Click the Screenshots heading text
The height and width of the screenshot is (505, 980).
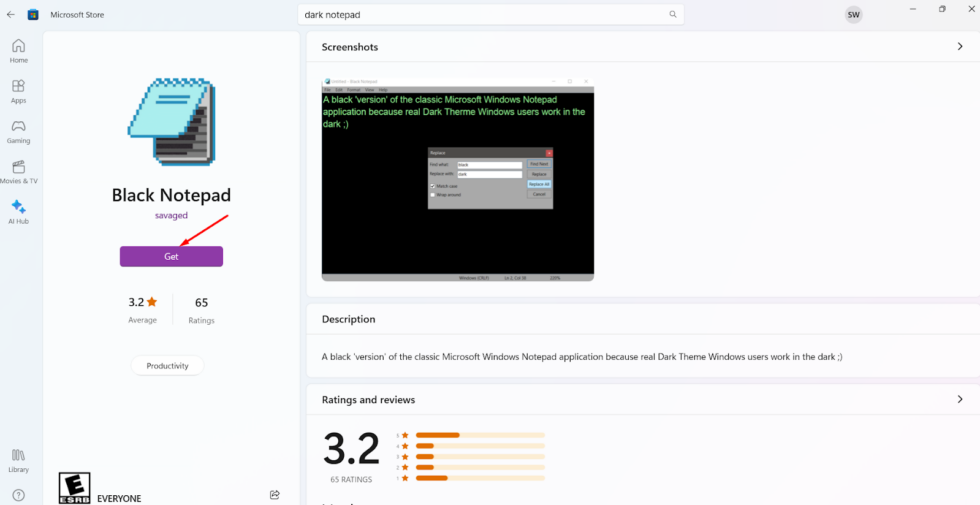(349, 47)
